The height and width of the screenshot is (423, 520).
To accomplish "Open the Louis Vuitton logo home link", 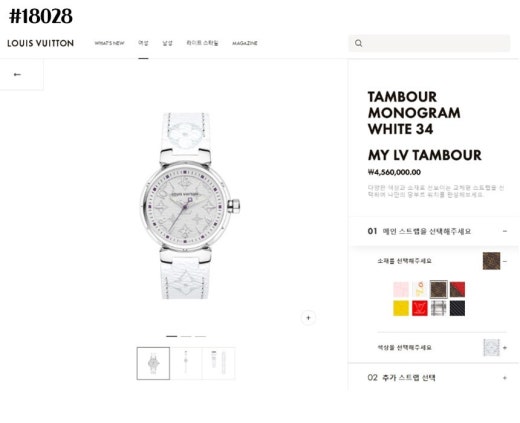I will pos(41,43).
